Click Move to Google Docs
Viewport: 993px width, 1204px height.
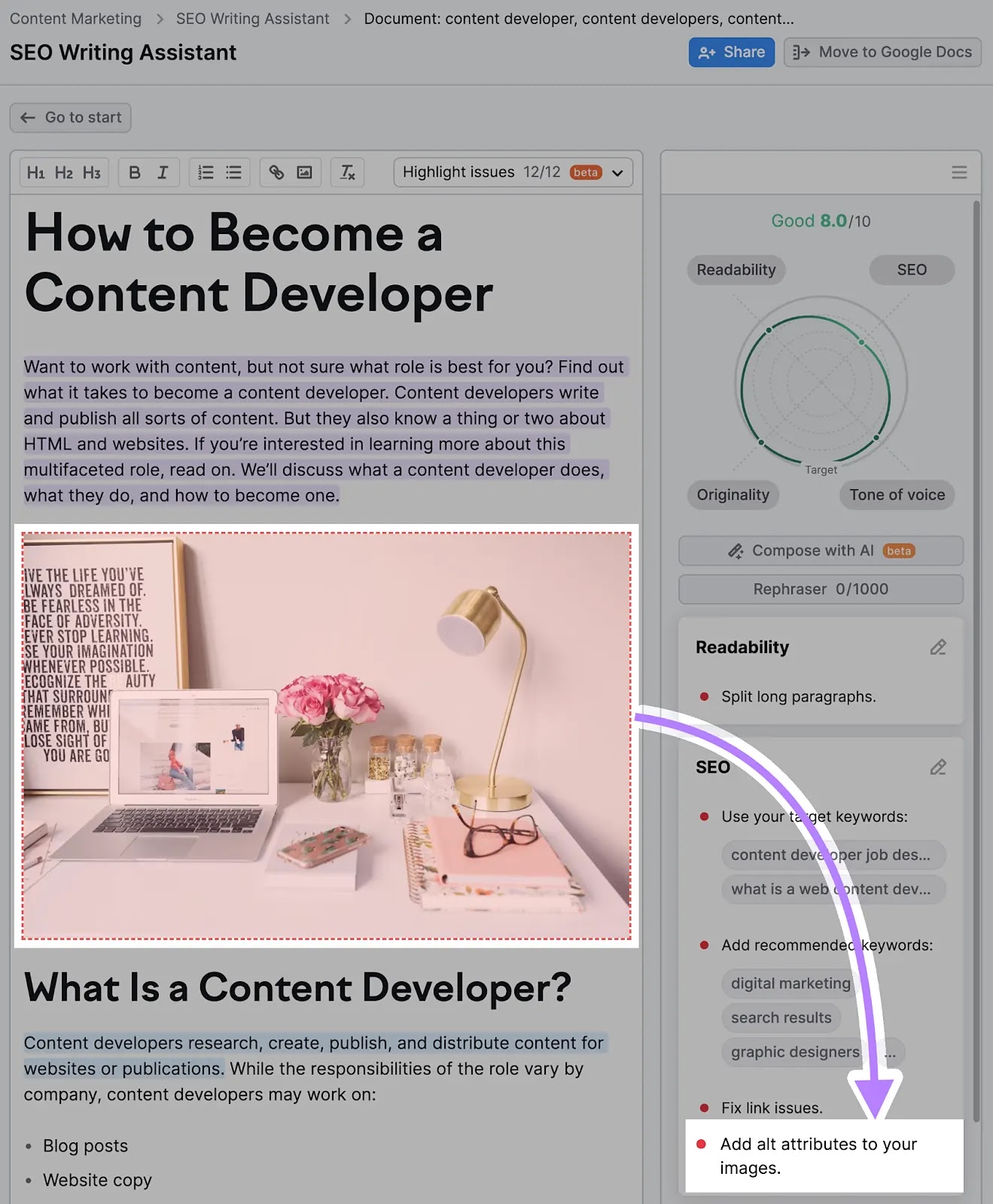882,53
